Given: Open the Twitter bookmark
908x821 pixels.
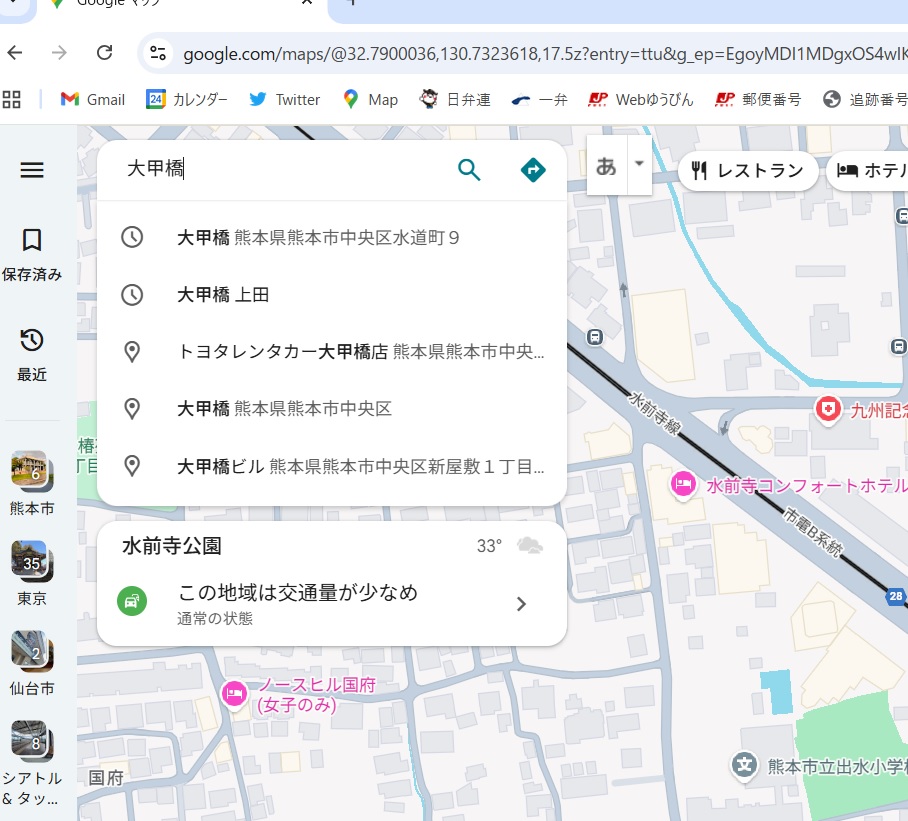Looking at the screenshot, I should pyautogui.click(x=285, y=99).
